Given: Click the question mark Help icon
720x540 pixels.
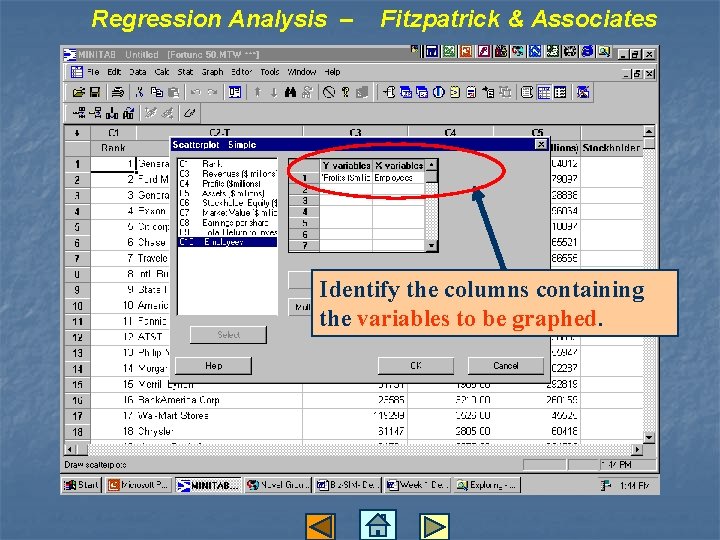Looking at the screenshot, I should (345, 92).
